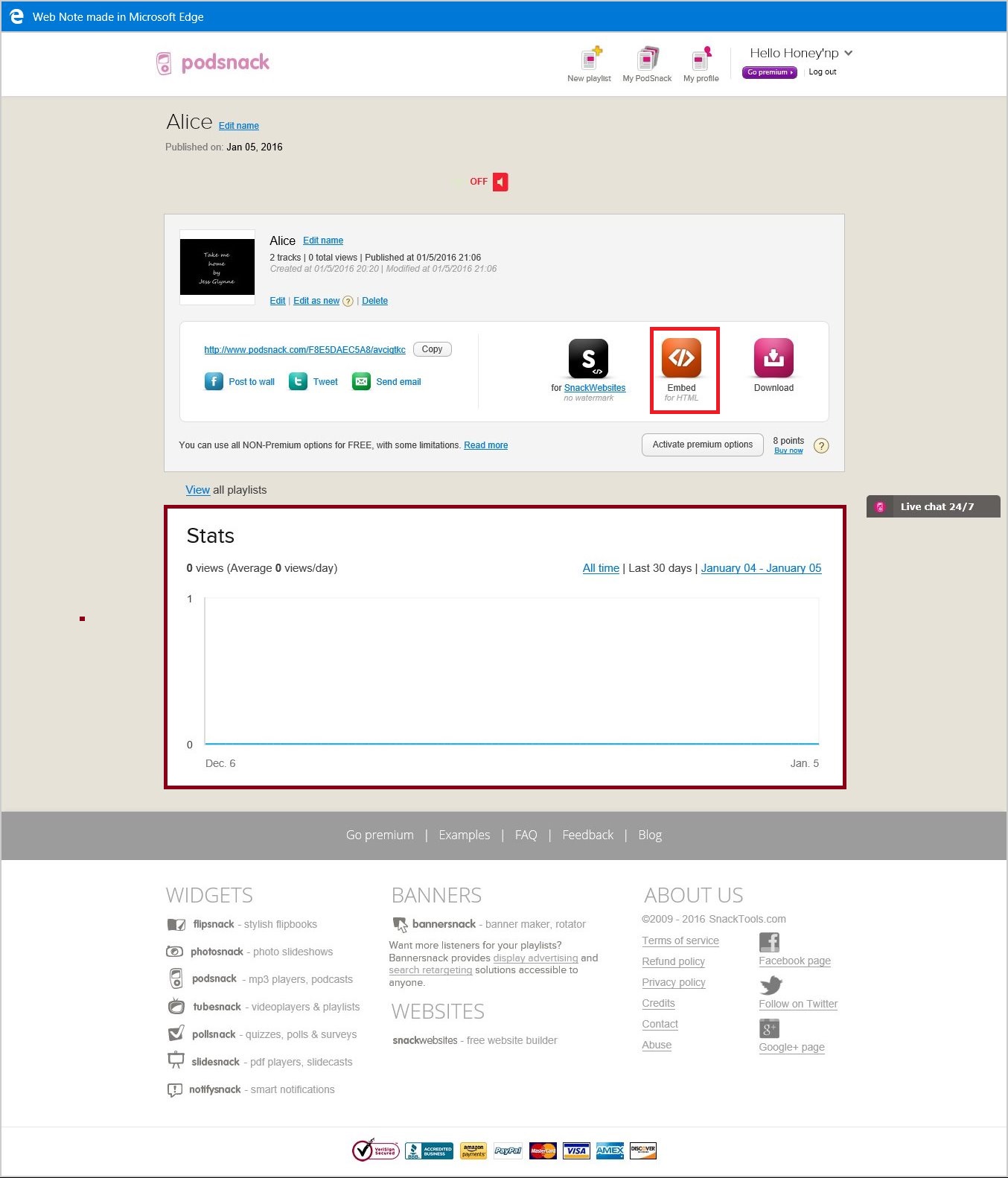
Task: Open the Live chat 24/7 tab
Action: [x=933, y=506]
